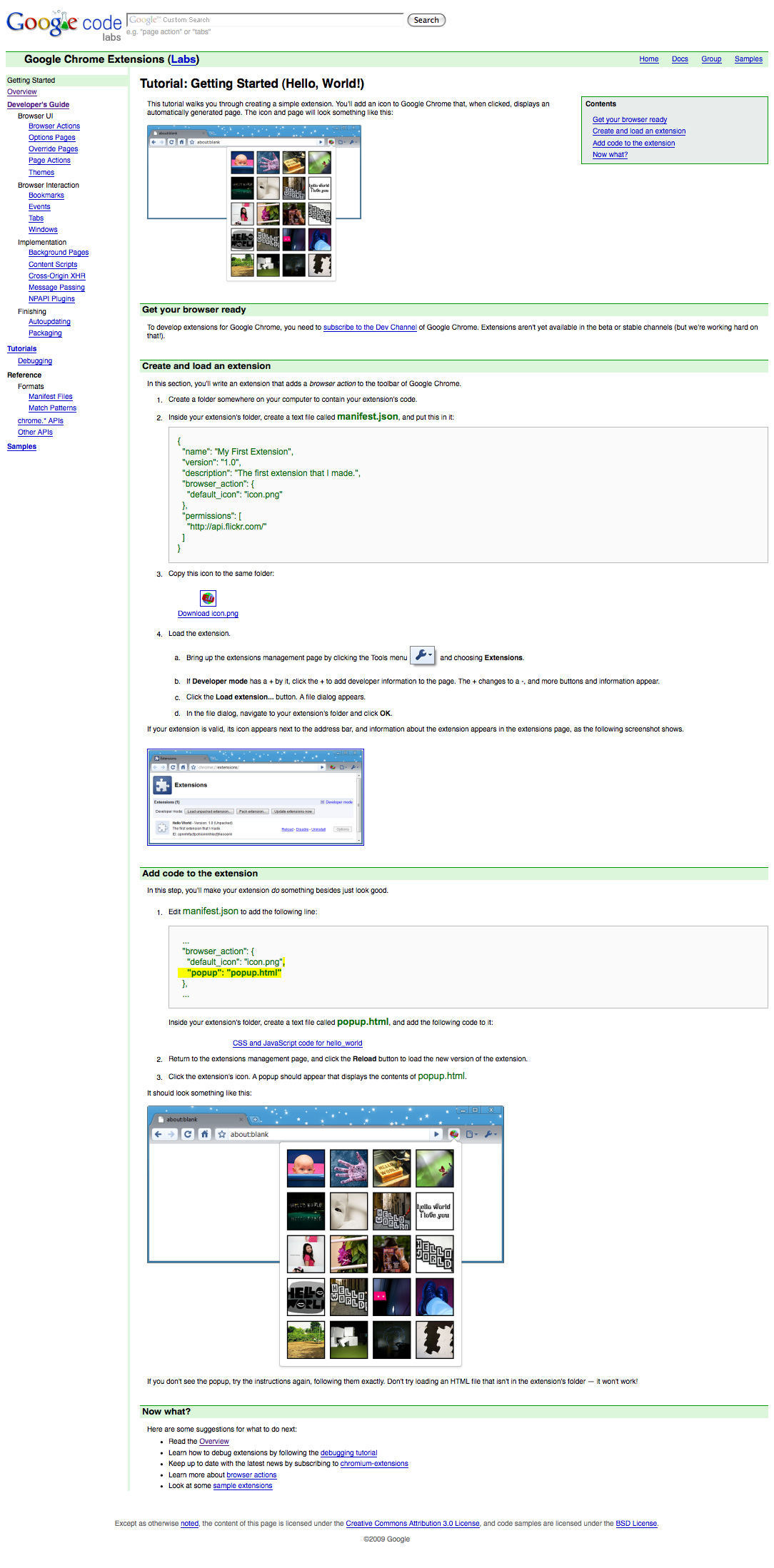Click the Search button
Screen dimensions: 774x1568
coord(426,20)
